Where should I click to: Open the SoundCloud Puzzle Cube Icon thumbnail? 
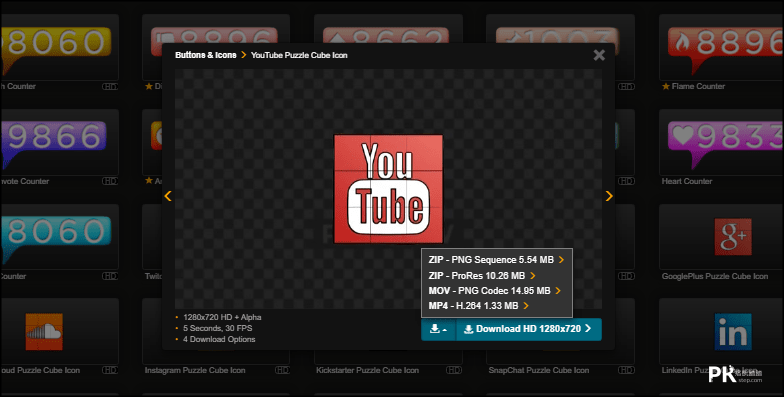59,331
